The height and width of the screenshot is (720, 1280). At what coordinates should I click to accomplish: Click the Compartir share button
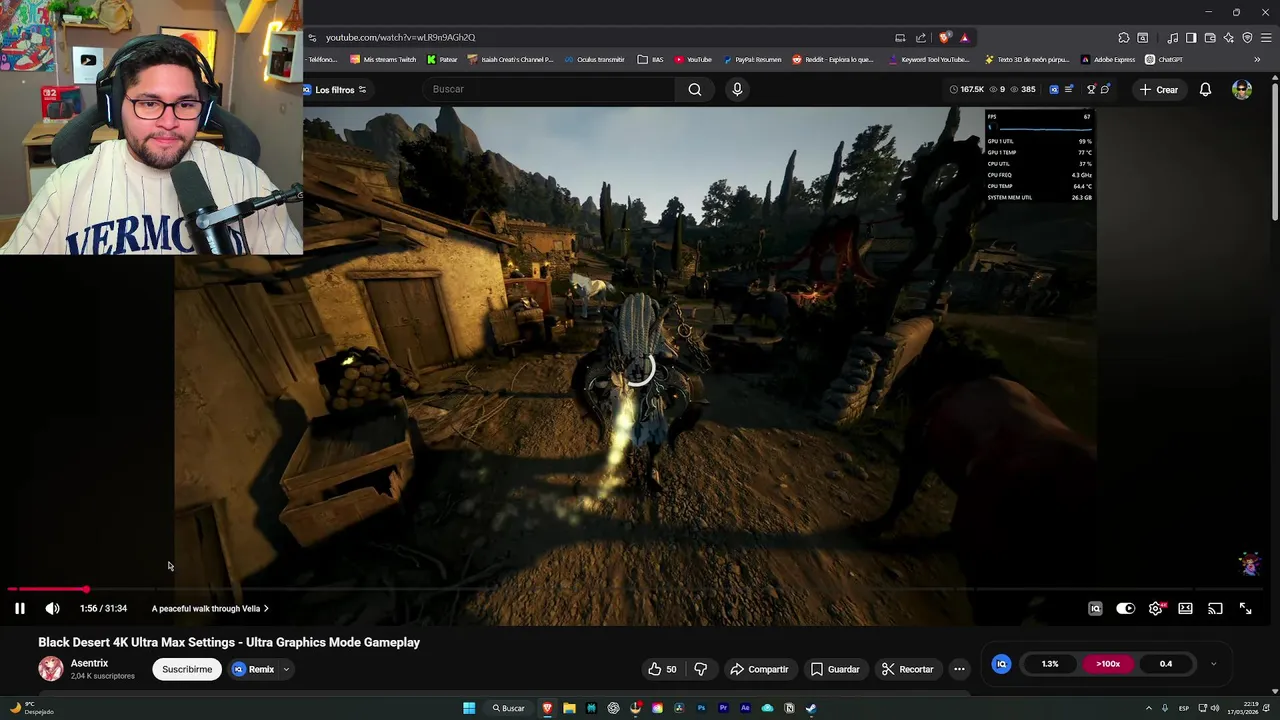pyautogui.click(x=759, y=669)
